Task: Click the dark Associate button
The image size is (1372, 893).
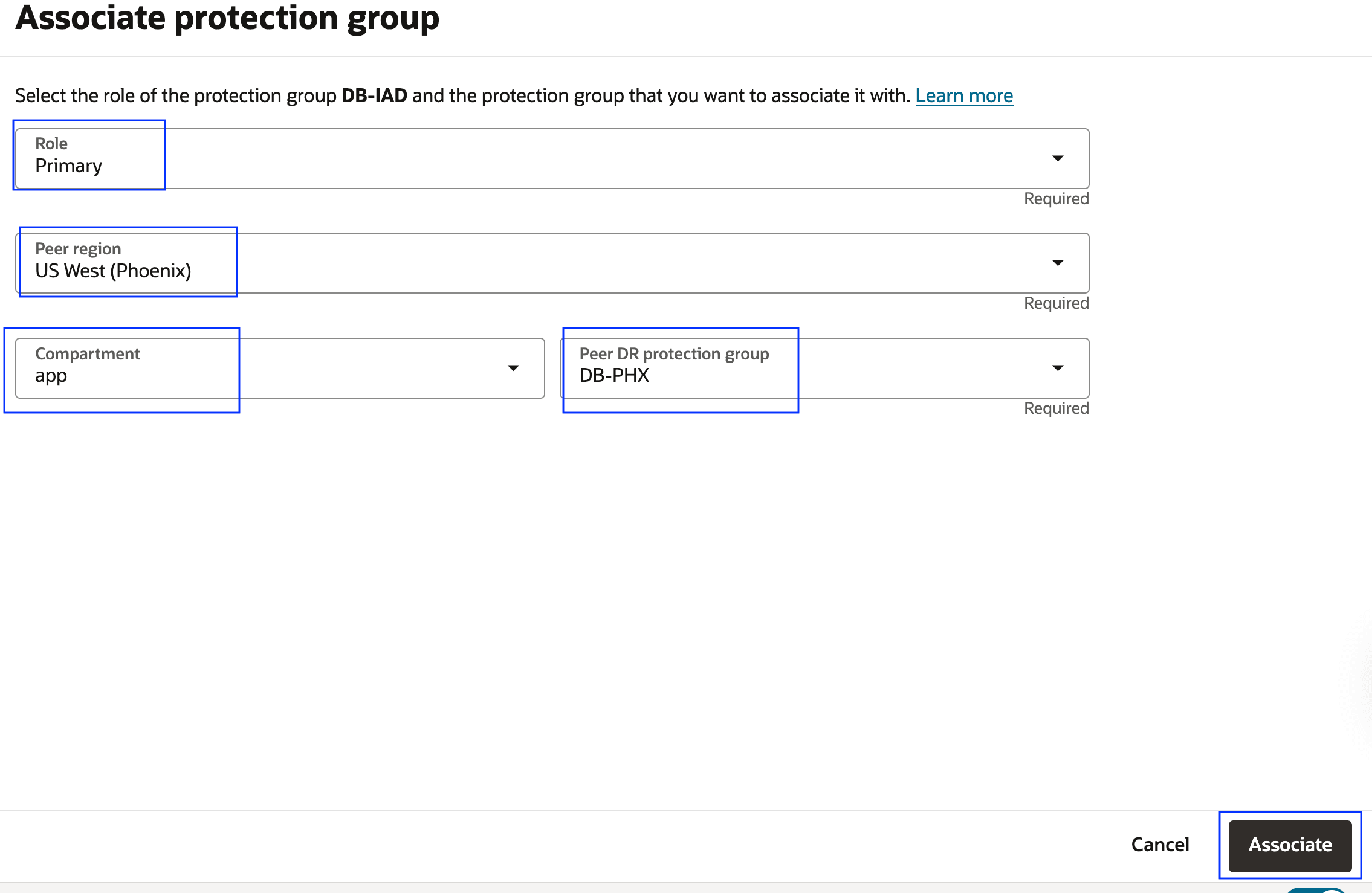Action: 1290,845
